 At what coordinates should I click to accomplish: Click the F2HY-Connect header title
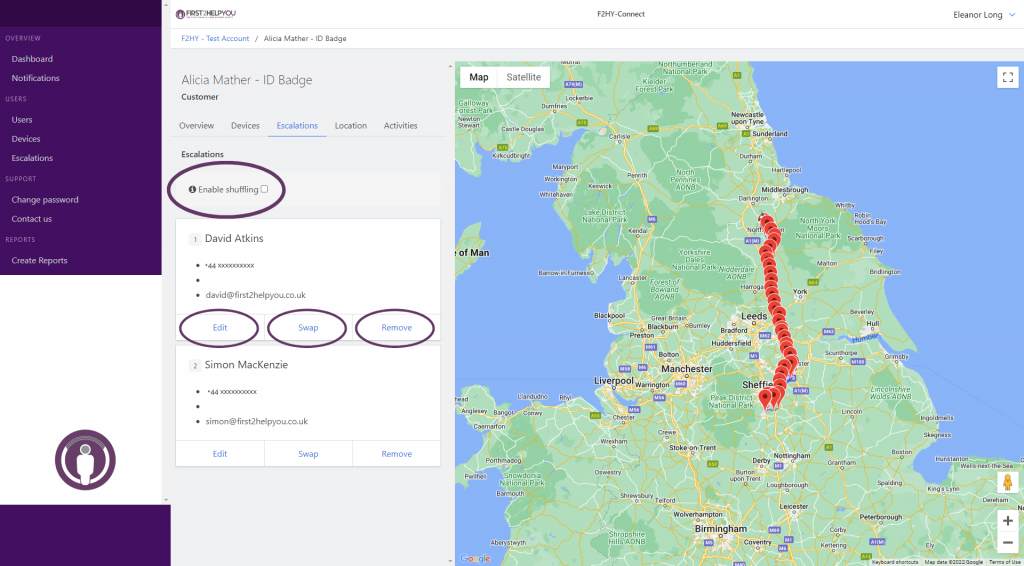(621, 14)
